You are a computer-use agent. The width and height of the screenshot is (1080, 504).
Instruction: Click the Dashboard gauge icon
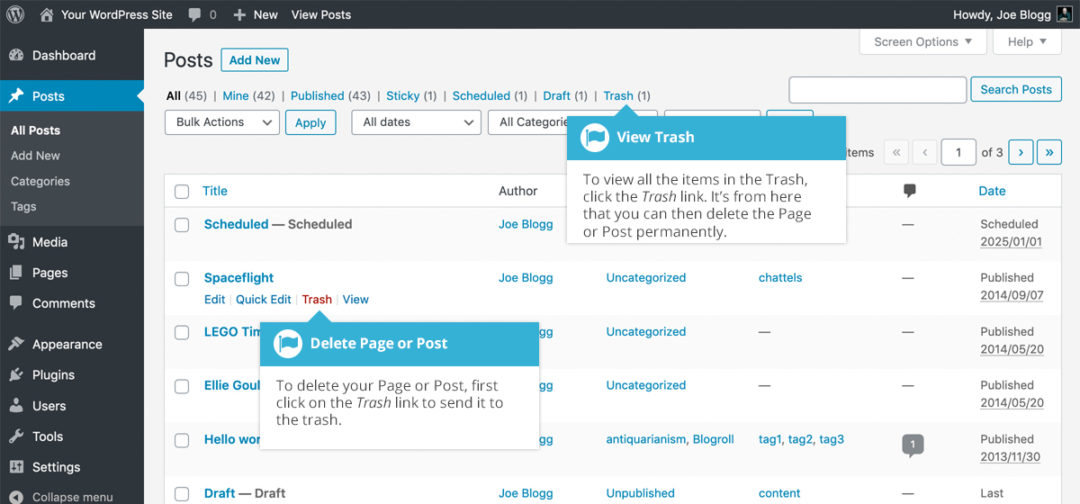point(17,55)
